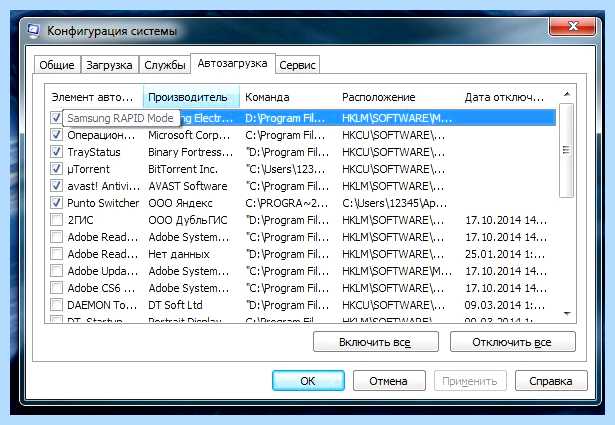Open help with the Справка button
Screen dimensions: 615x425
coord(551,381)
